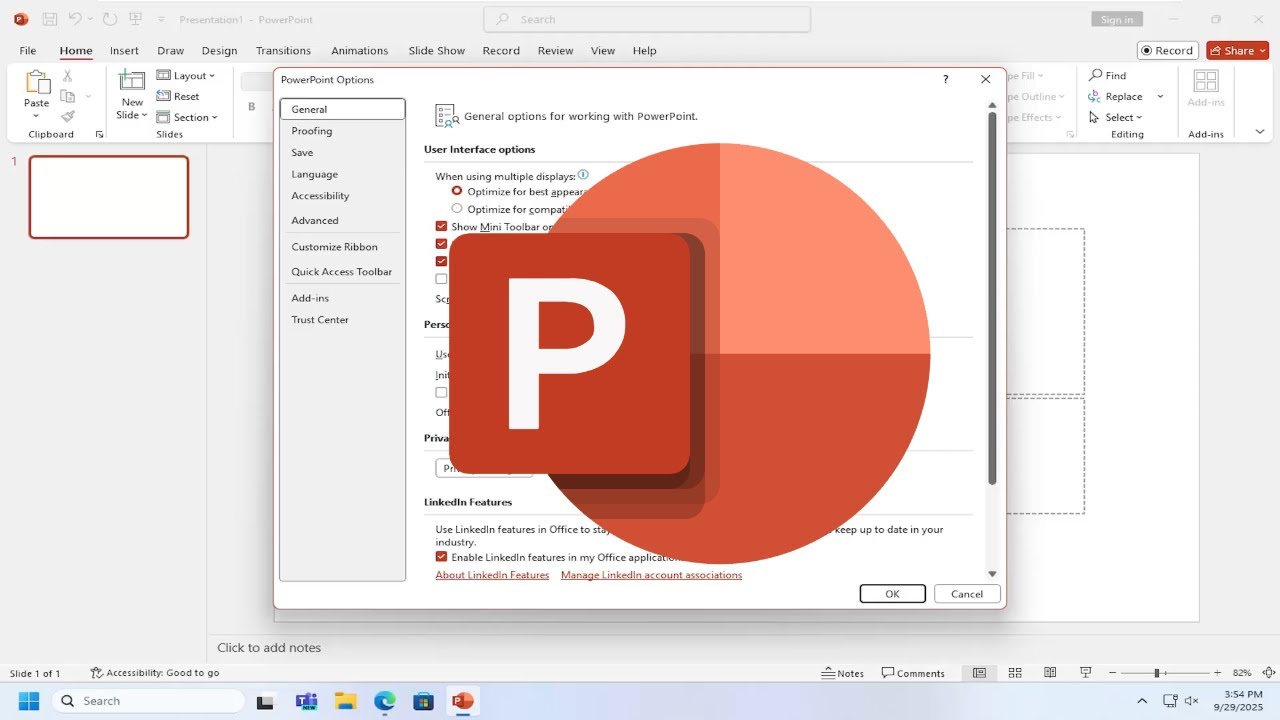Open Reading View from the status bar
The image size is (1280, 720).
click(1050, 673)
